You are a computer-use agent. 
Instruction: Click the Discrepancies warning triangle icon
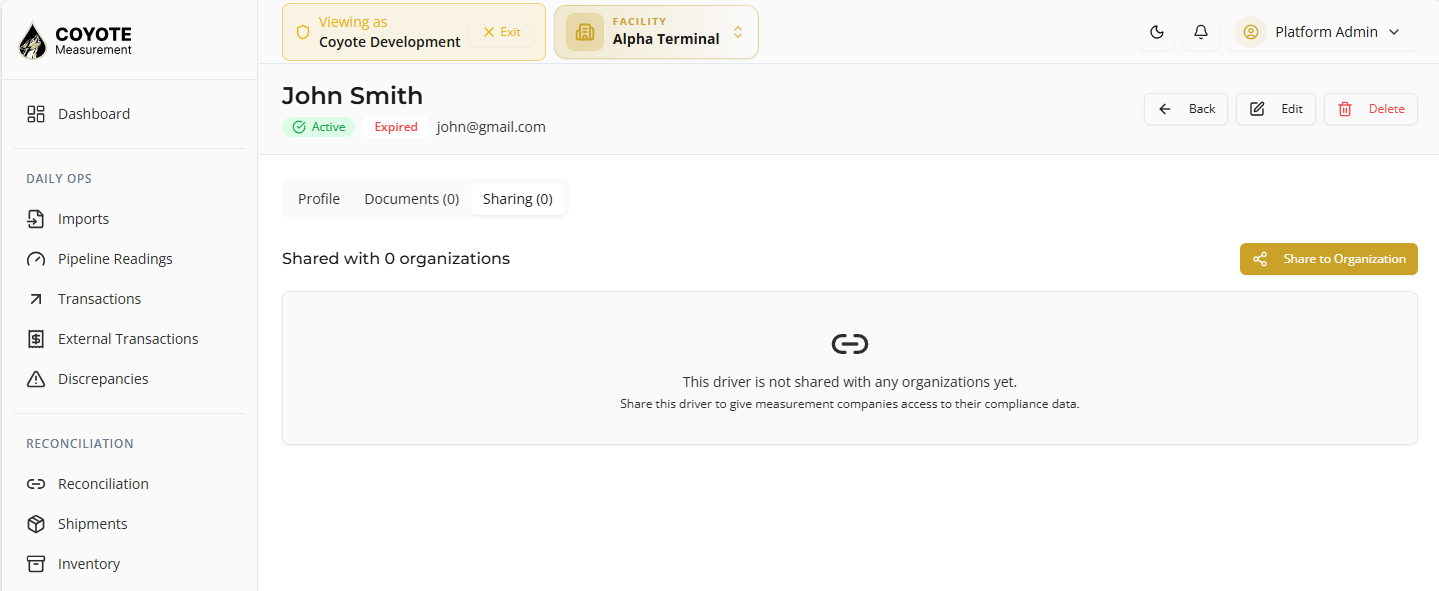(36, 379)
